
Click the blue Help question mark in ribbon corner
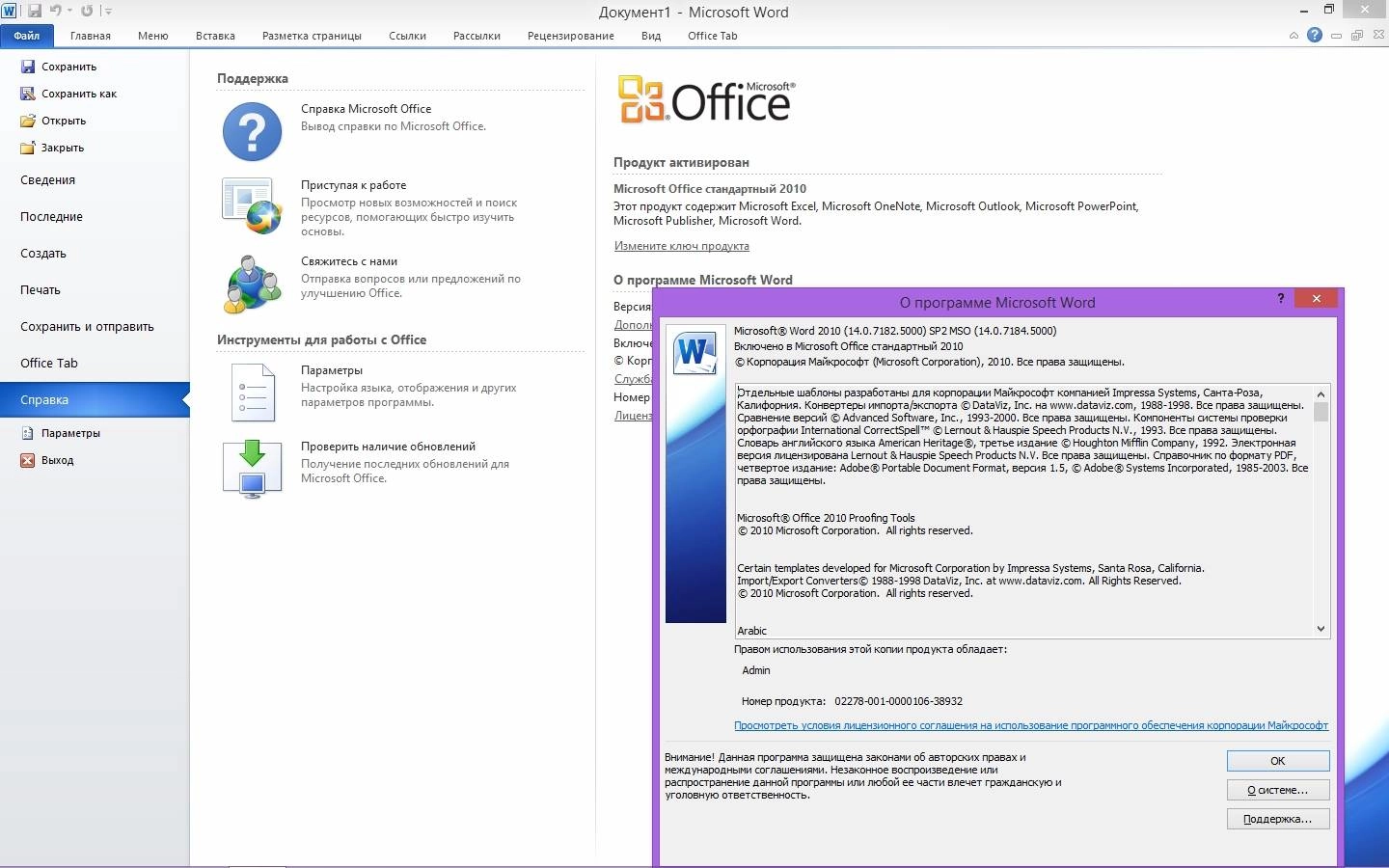tap(1314, 36)
